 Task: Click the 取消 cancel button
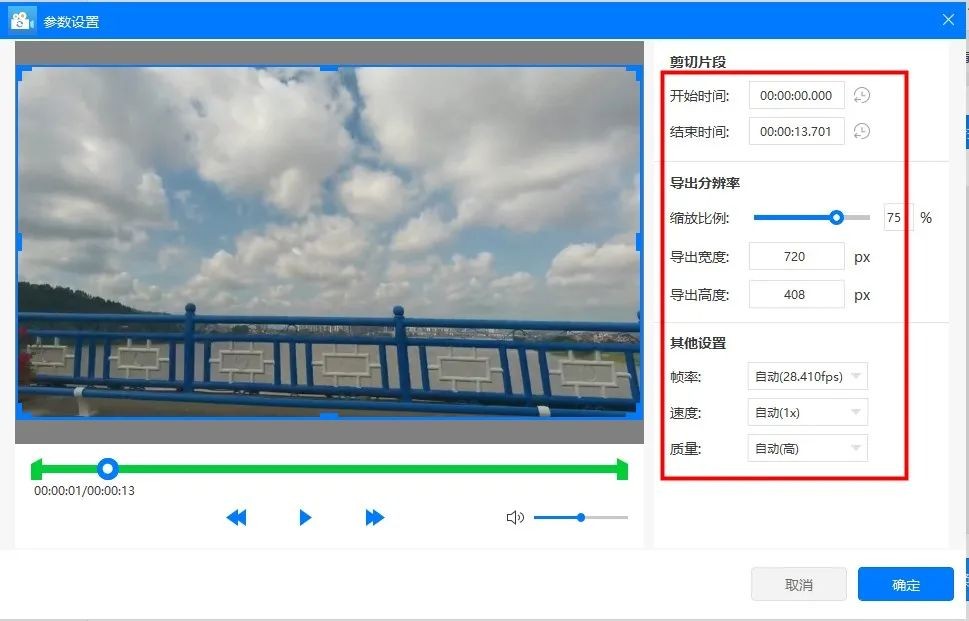[799, 585]
